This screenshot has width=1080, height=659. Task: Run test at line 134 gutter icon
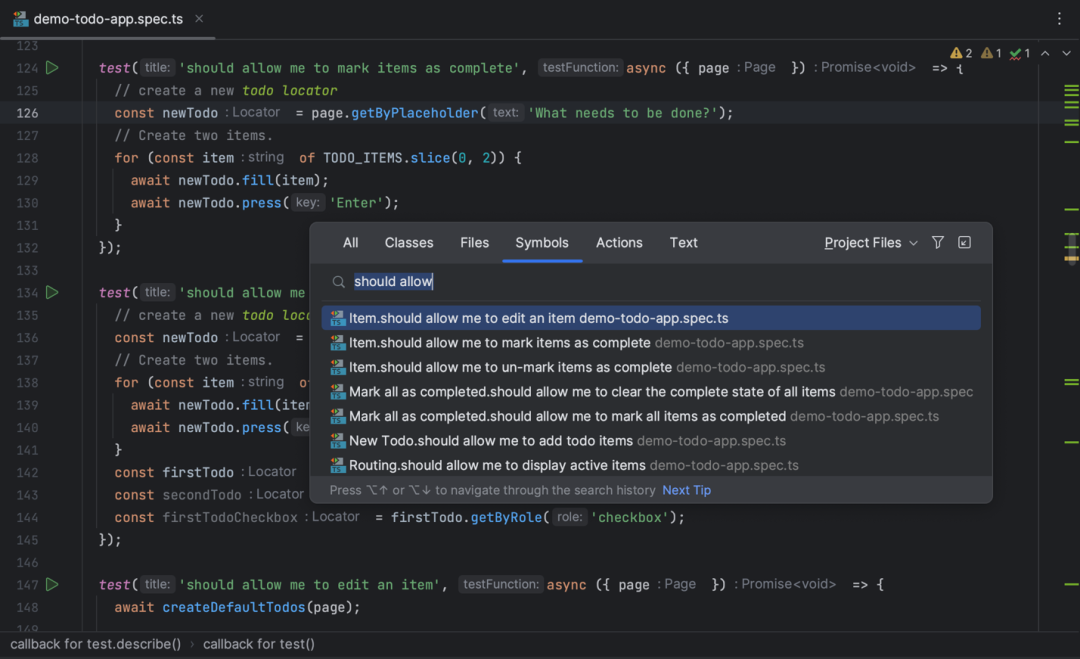(52, 292)
